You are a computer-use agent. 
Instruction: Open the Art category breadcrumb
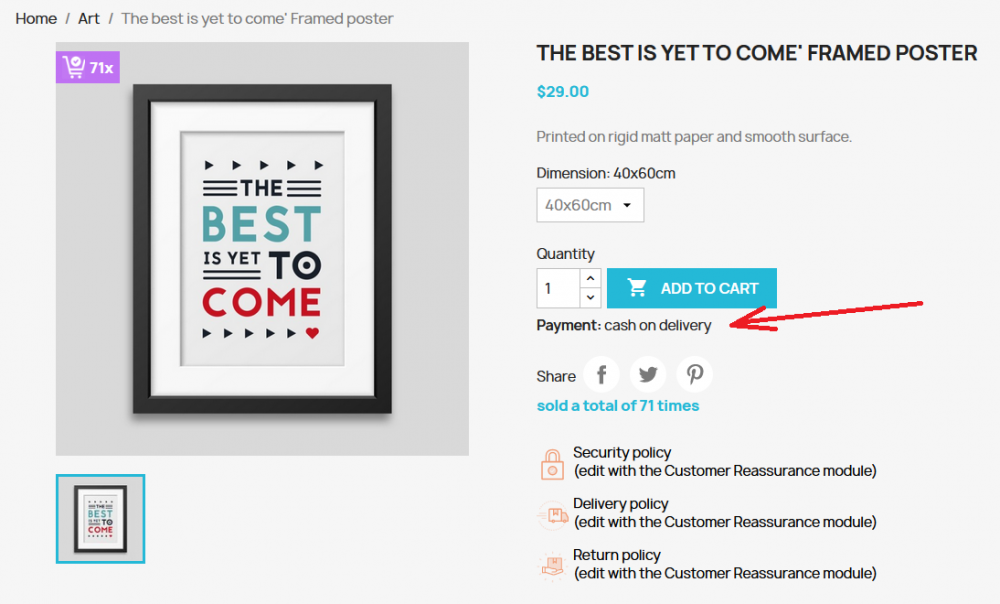click(89, 18)
